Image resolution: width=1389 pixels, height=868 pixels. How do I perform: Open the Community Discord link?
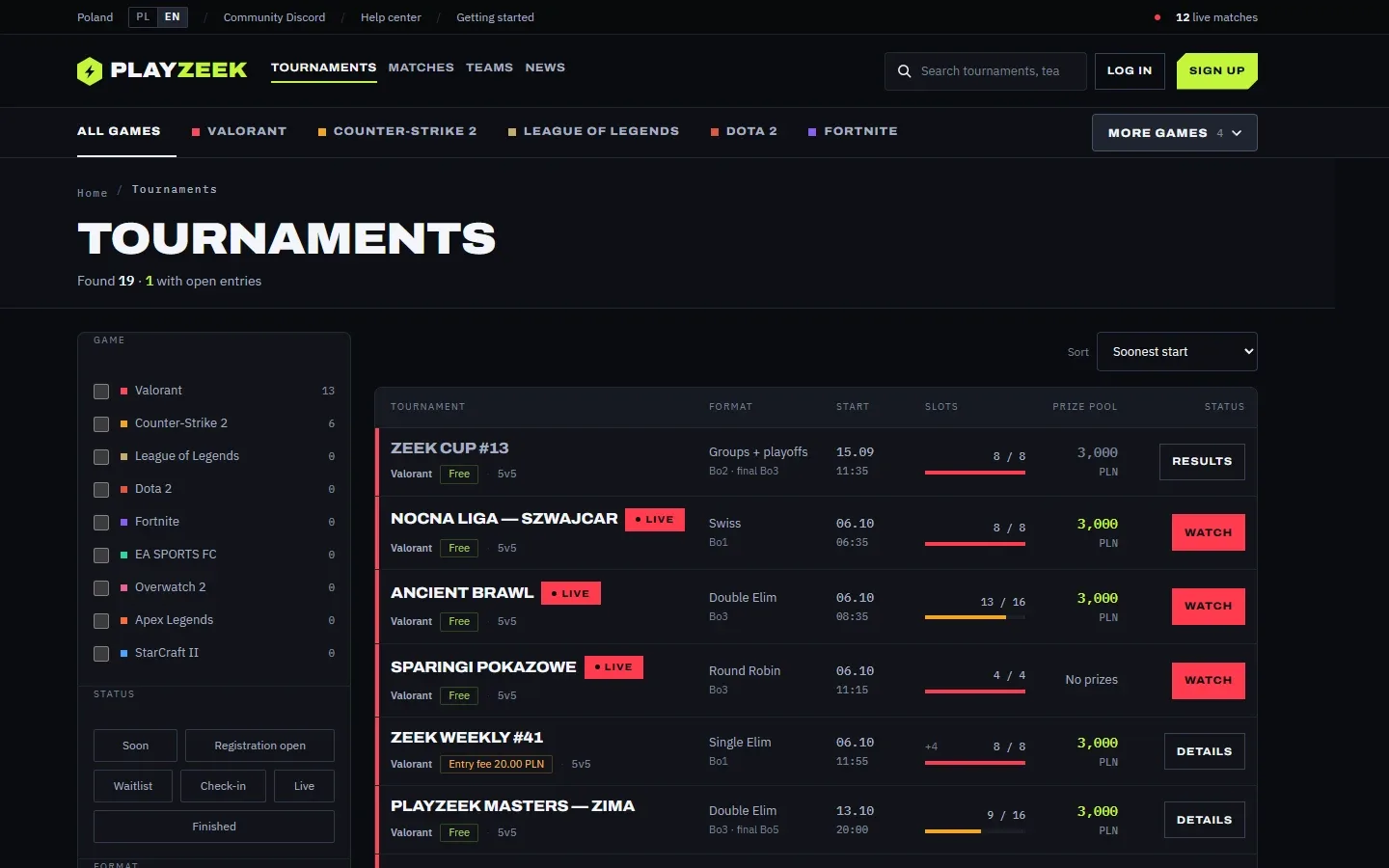(x=274, y=17)
